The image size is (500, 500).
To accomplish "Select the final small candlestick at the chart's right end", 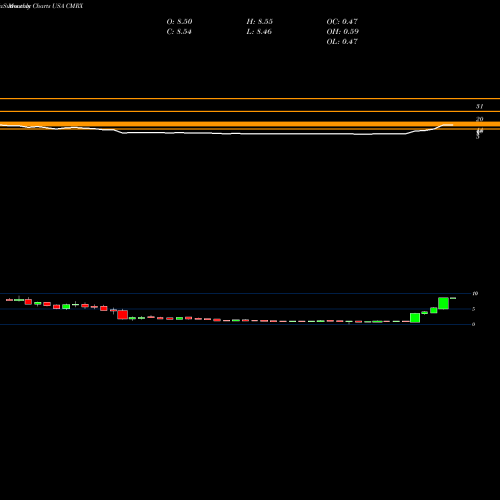I will [453, 298].
